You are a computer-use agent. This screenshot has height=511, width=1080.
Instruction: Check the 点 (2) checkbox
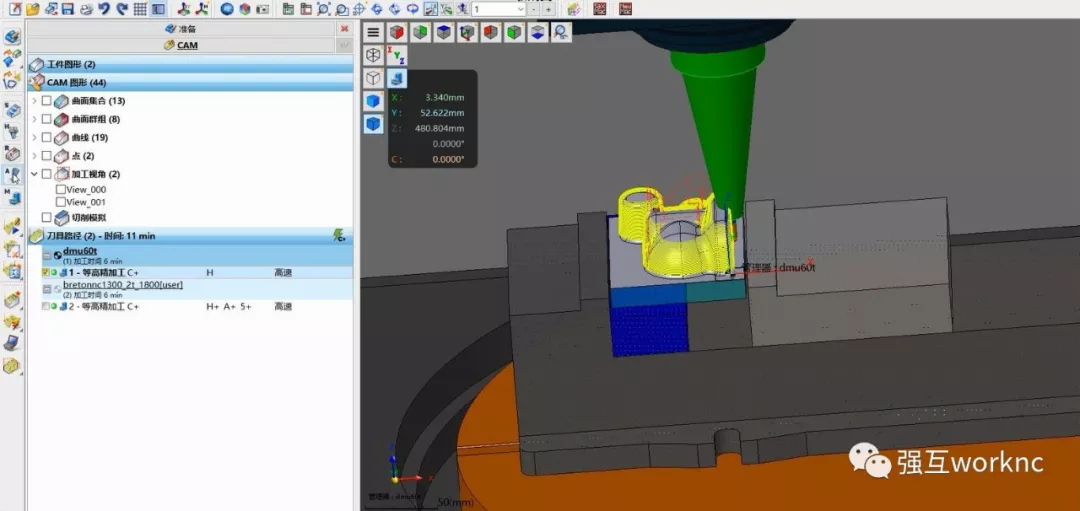click(x=46, y=156)
